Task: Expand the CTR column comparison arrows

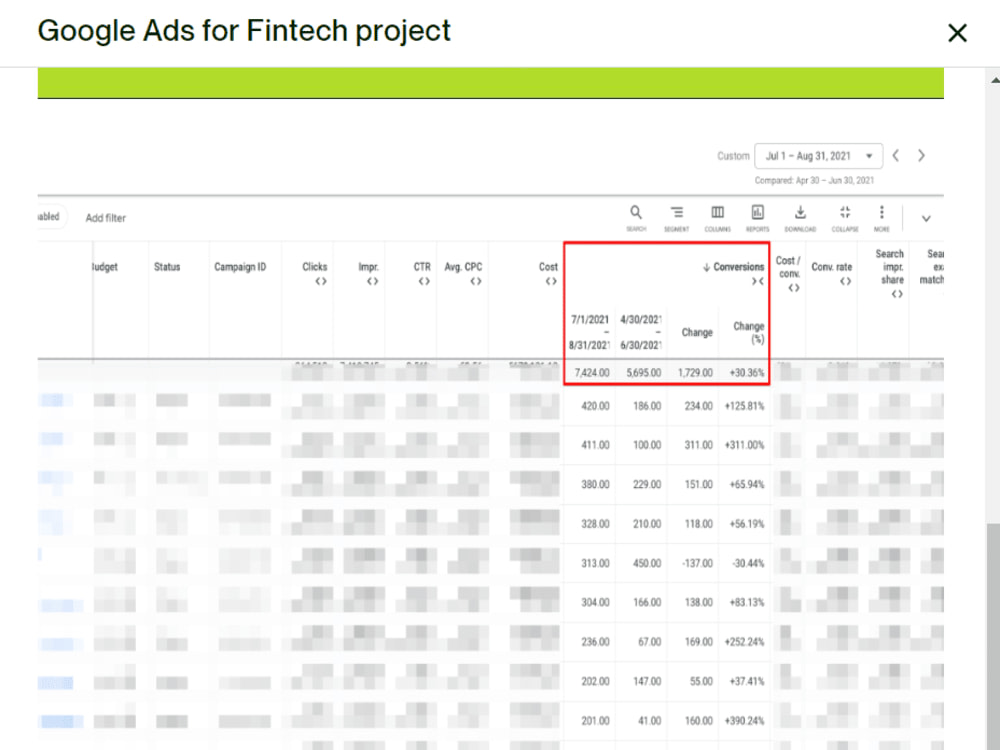Action: (x=424, y=281)
